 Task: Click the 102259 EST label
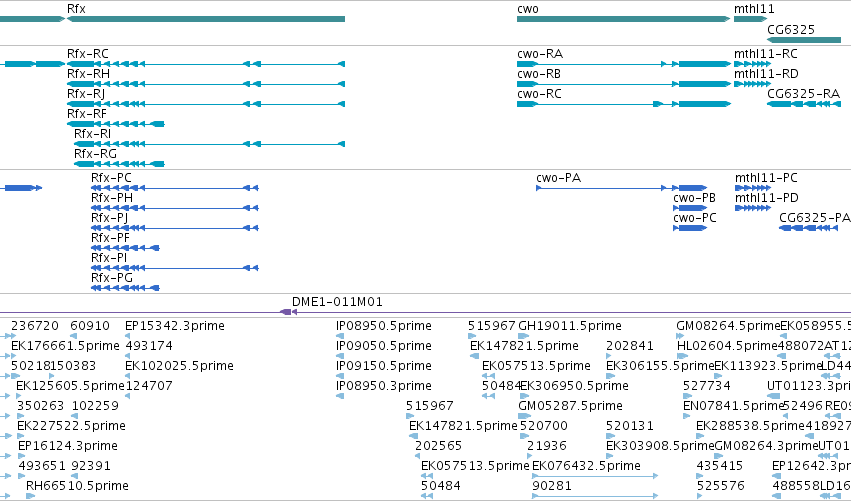point(95,405)
